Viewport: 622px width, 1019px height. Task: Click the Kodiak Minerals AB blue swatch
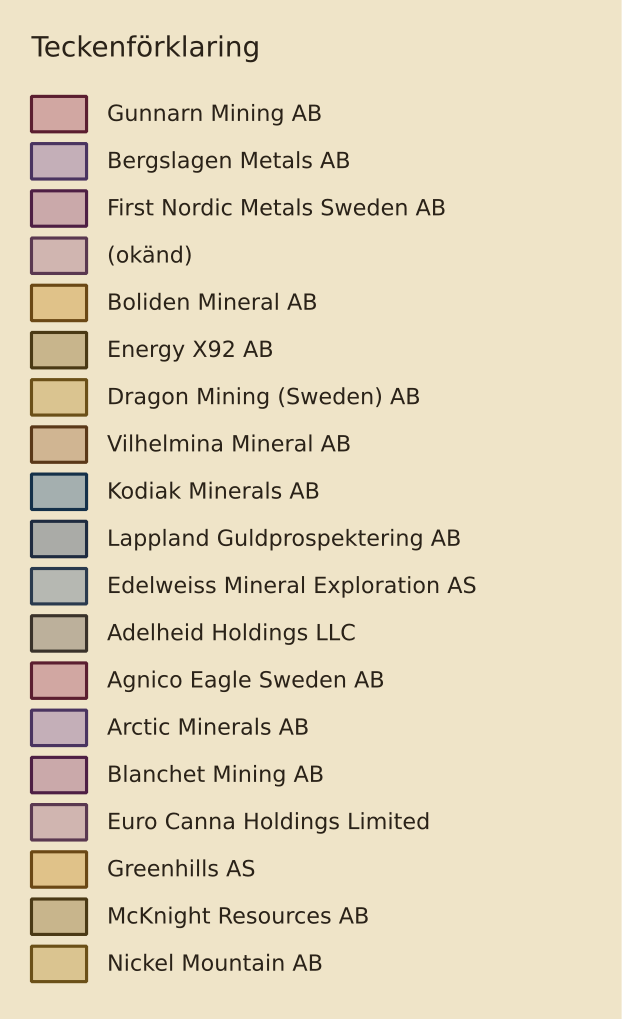pyautogui.click(x=59, y=492)
